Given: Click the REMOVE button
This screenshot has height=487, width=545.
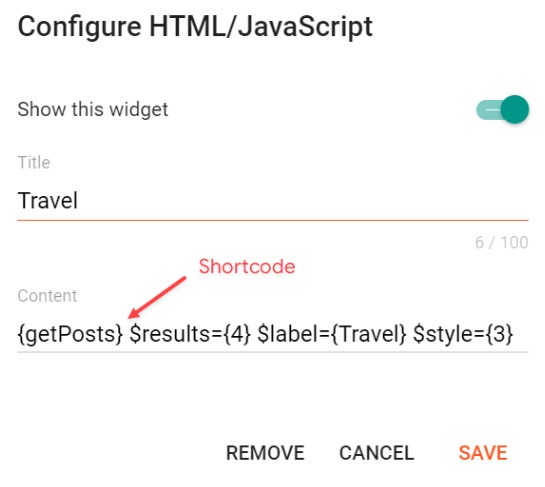Looking at the screenshot, I should tap(265, 453).
